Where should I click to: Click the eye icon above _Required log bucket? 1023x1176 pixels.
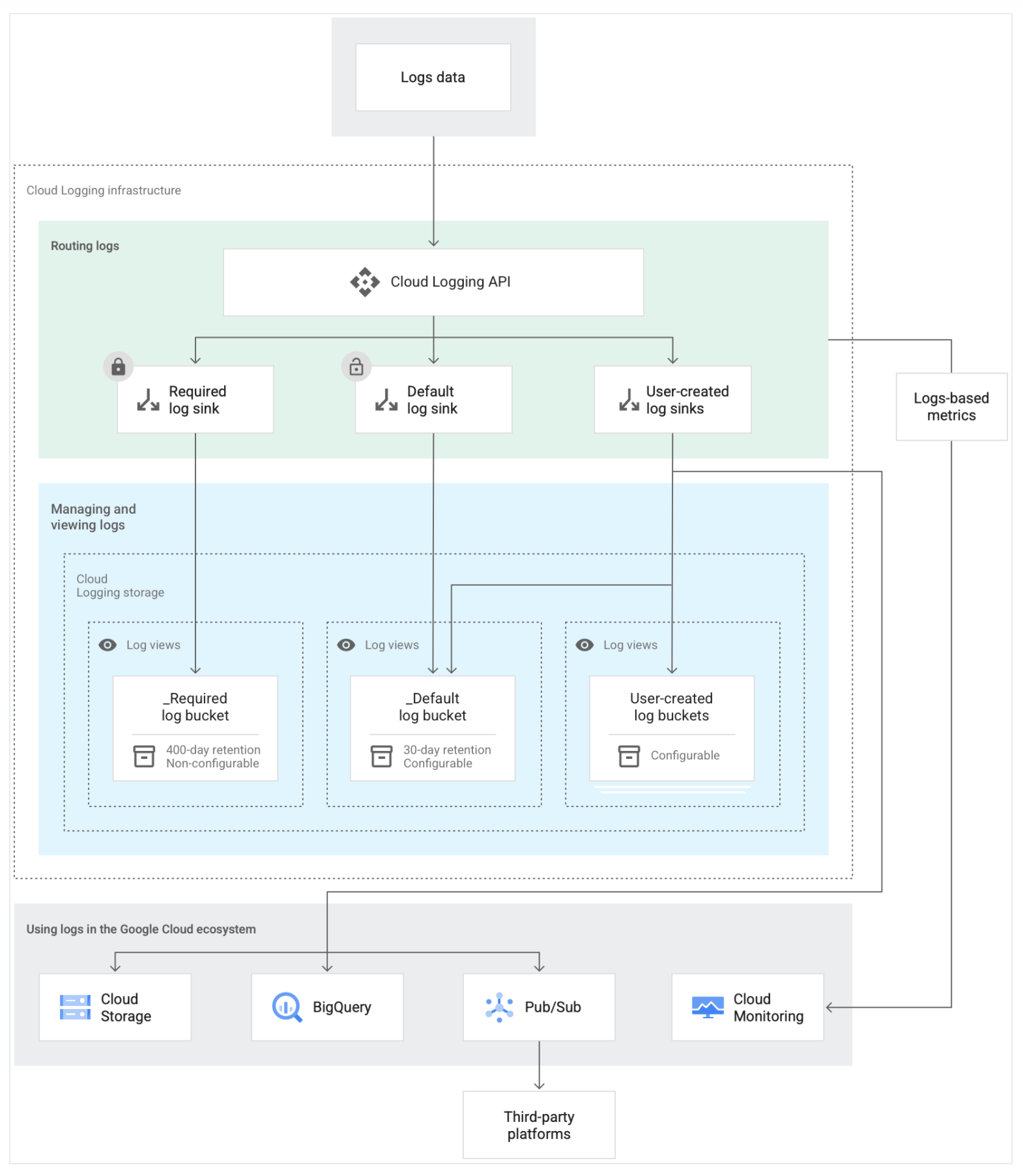click(108, 645)
